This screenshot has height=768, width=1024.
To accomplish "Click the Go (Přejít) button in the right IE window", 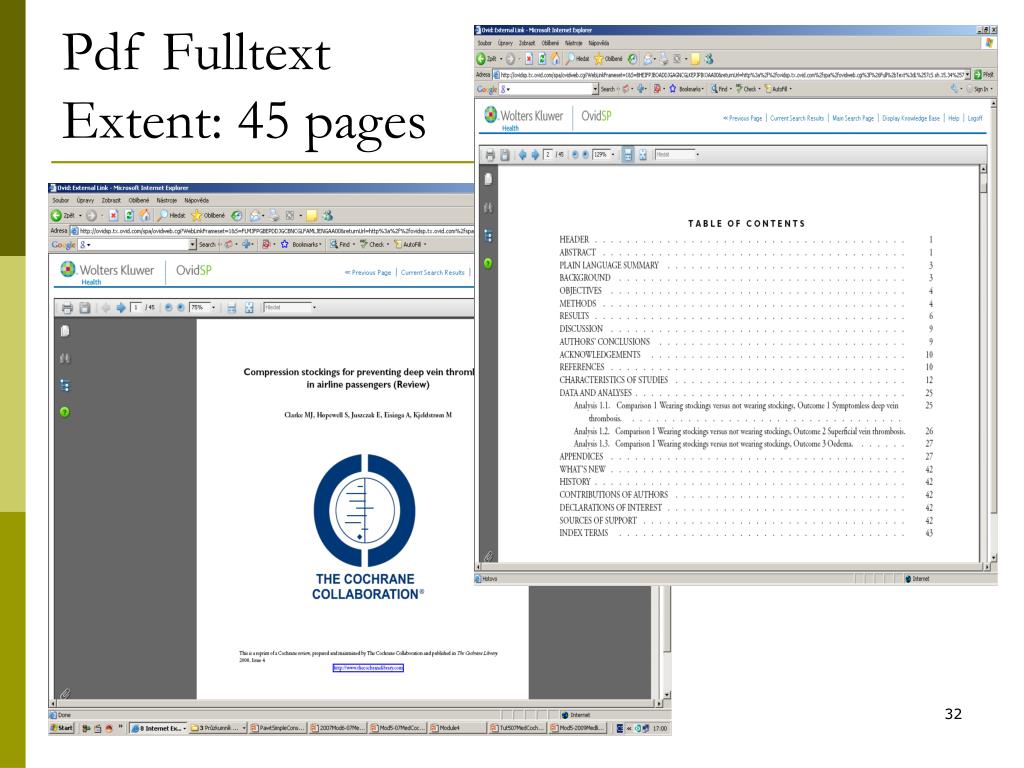I will [984, 74].
